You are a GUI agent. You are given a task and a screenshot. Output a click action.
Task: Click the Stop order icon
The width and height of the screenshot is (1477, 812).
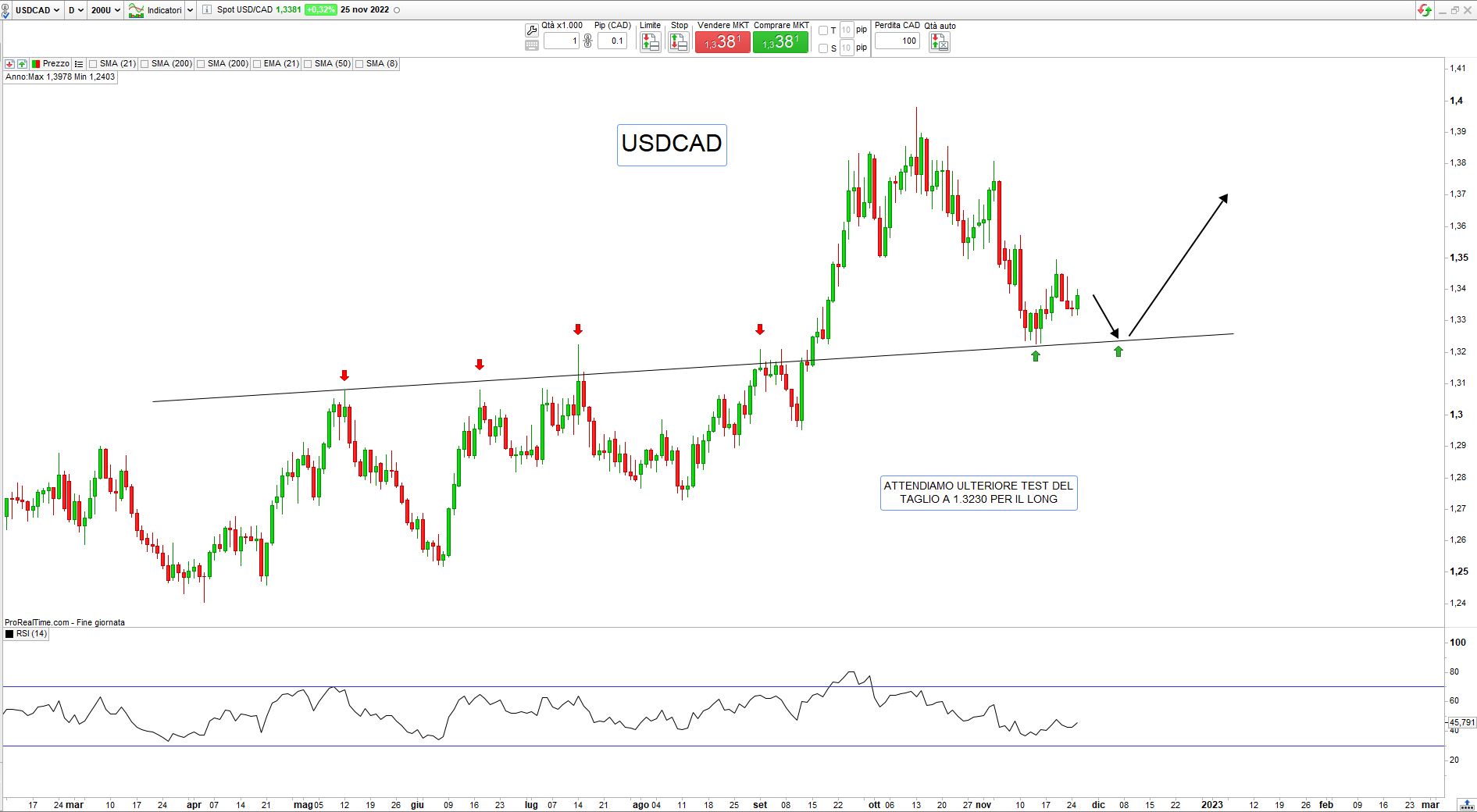679,42
